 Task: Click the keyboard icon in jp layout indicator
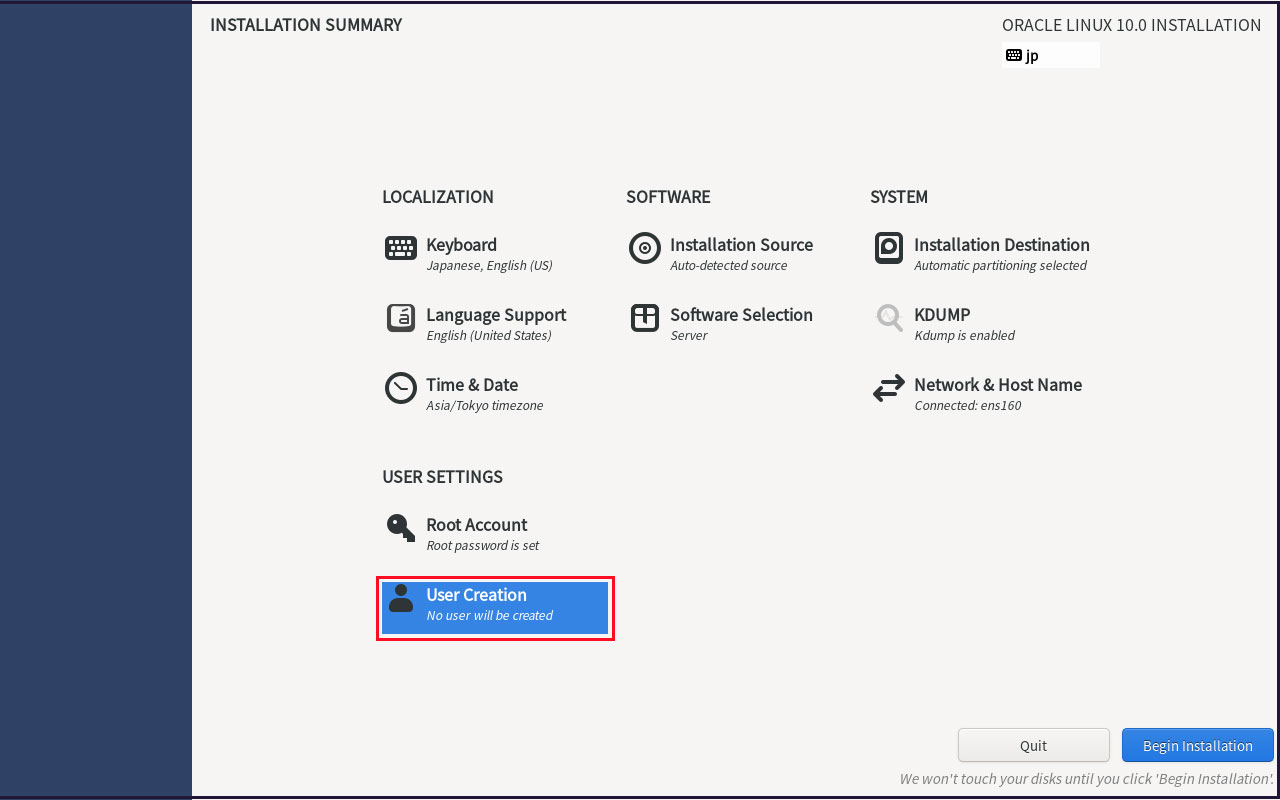(1014, 55)
